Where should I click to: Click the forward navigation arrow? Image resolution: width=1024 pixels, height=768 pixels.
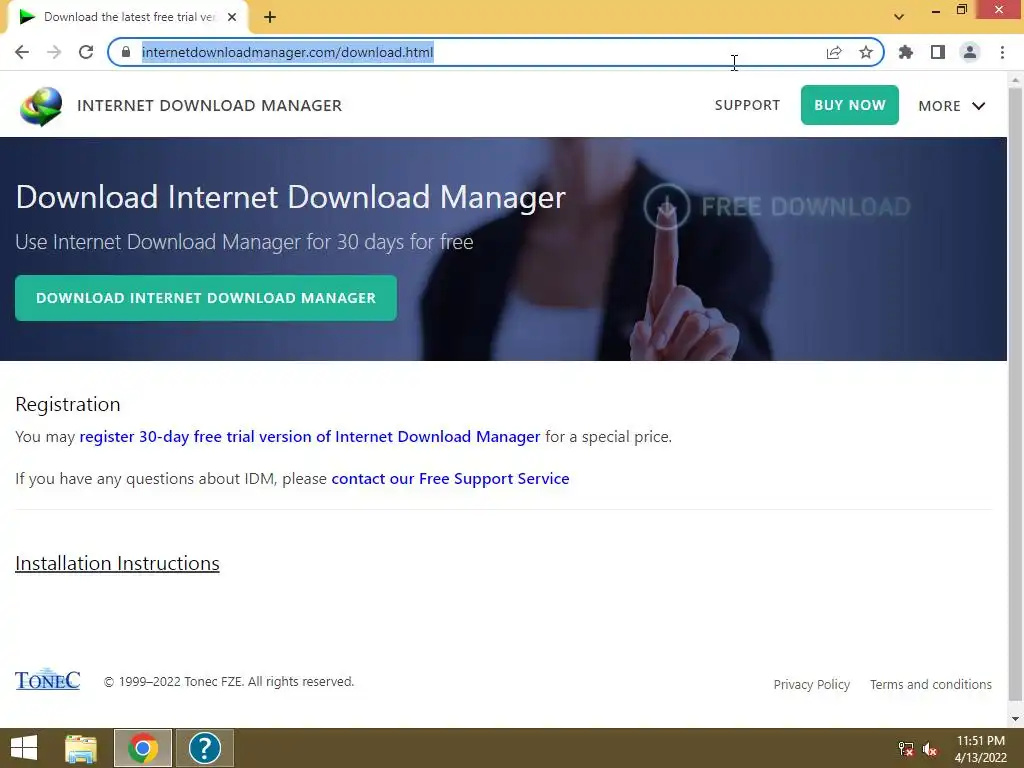pyautogui.click(x=54, y=52)
